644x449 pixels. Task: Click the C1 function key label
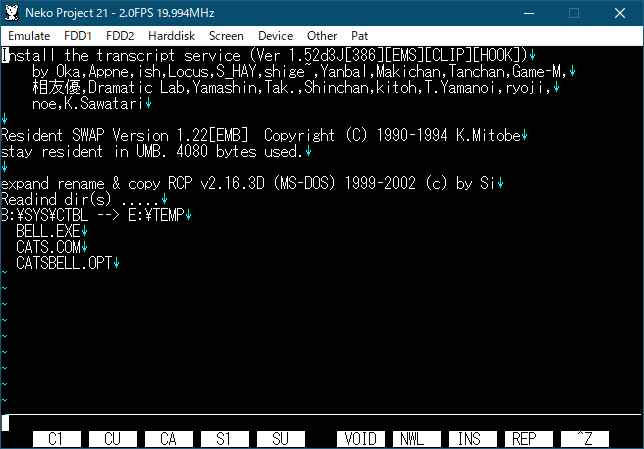(57, 439)
